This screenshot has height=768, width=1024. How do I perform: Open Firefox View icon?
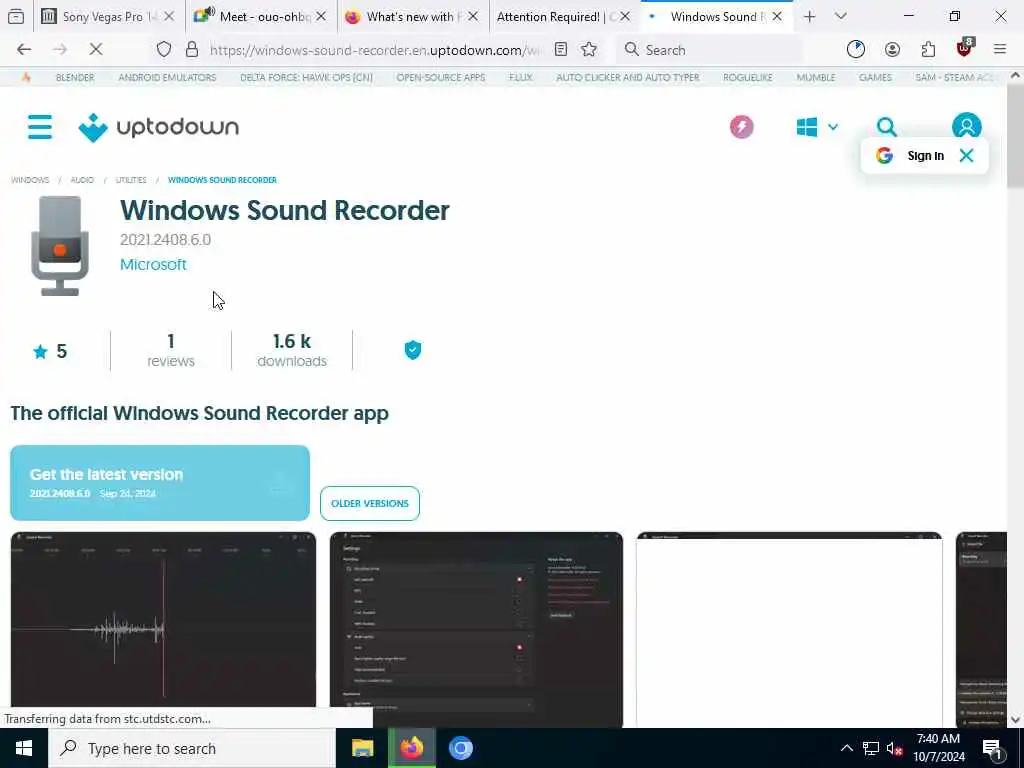tap(16, 17)
